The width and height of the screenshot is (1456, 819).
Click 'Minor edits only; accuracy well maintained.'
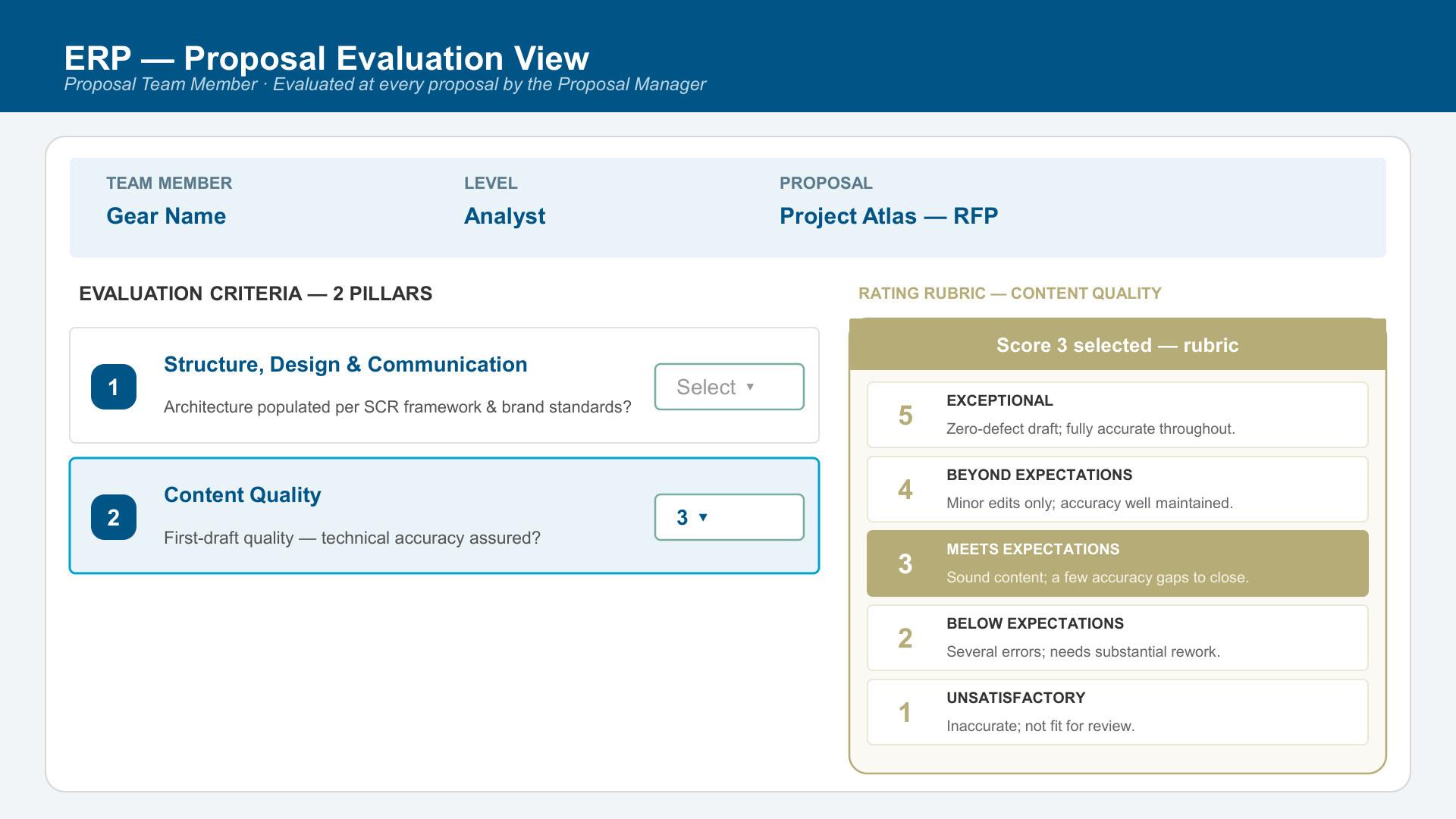click(1090, 504)
